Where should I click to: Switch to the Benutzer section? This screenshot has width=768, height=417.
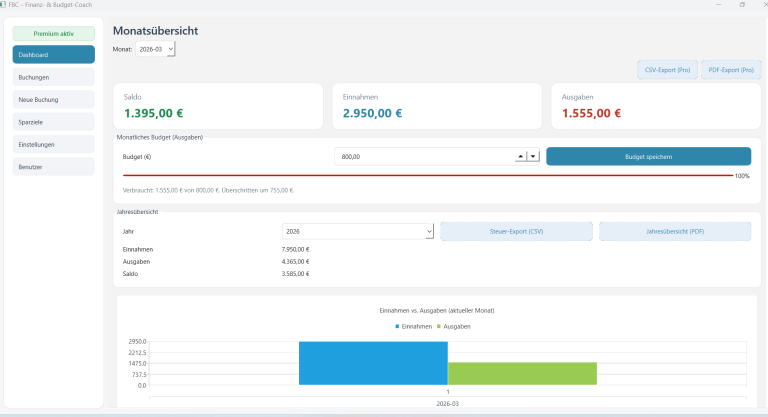[54, 166]
